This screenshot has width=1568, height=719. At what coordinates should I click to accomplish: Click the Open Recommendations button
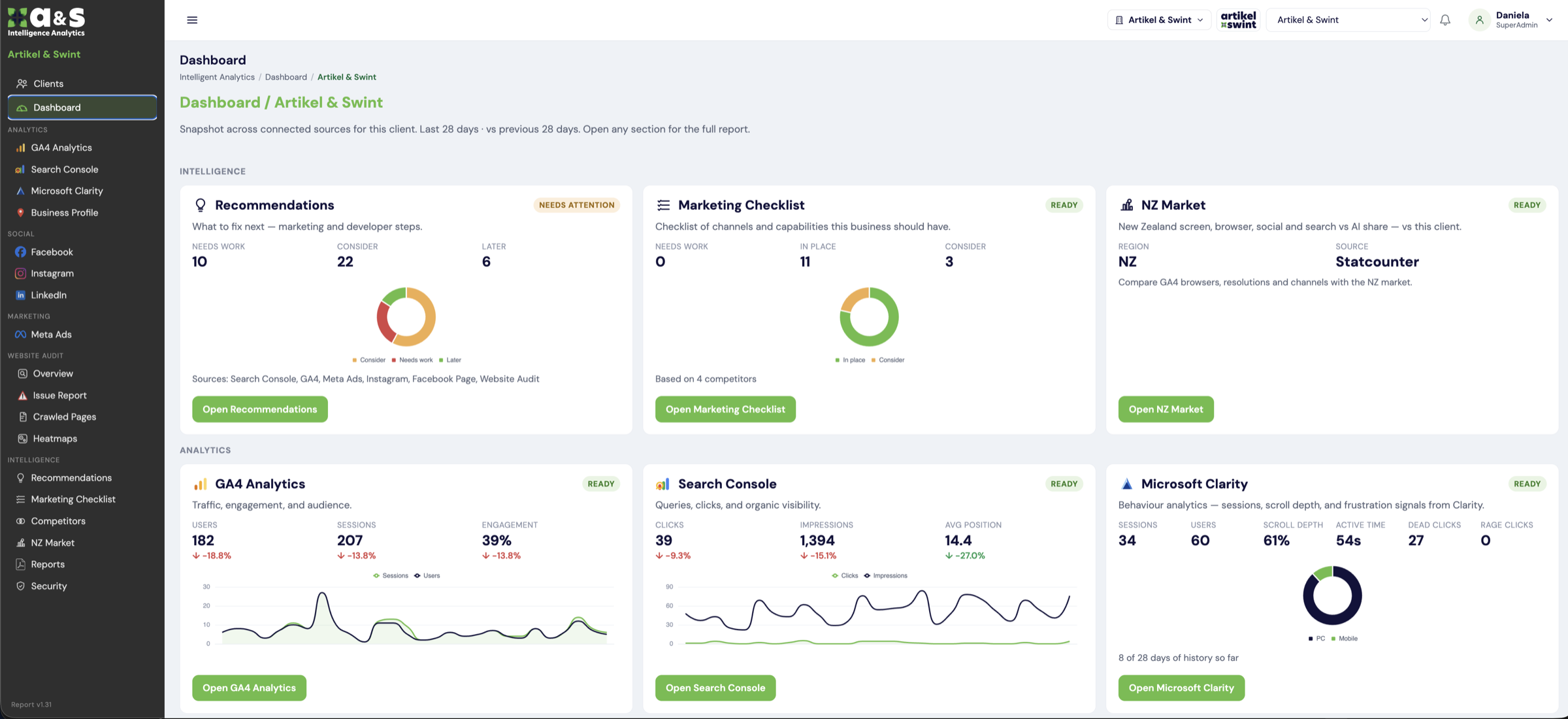click(260, 409)
